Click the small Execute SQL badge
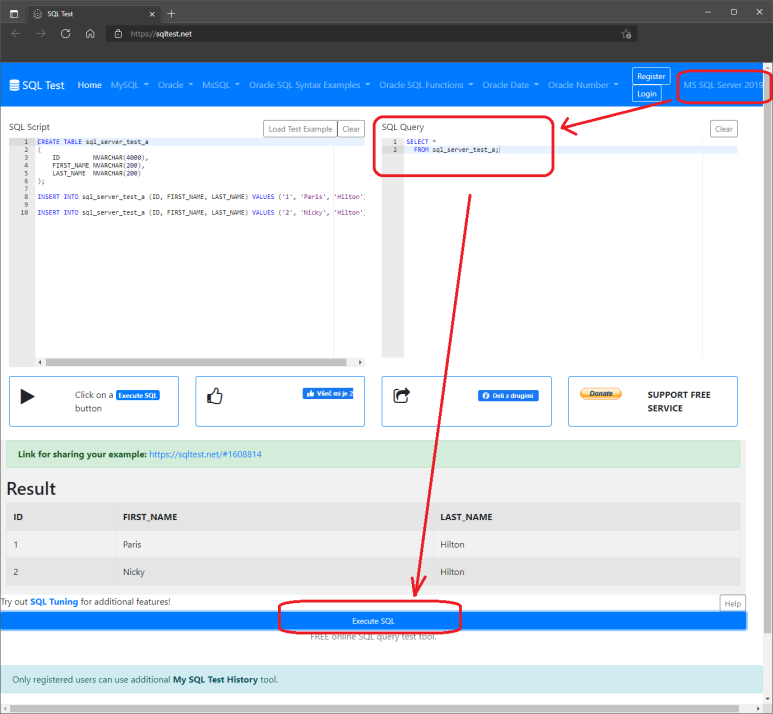The image size is (773, 714). 138,395
